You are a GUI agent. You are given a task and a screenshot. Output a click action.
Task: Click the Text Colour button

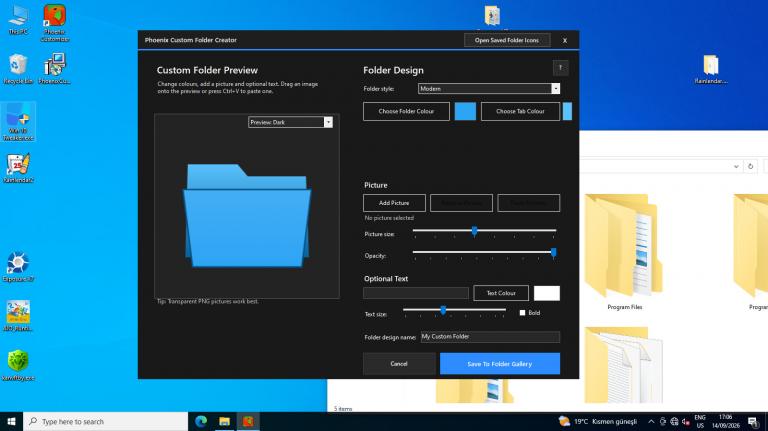click(501, 293)
